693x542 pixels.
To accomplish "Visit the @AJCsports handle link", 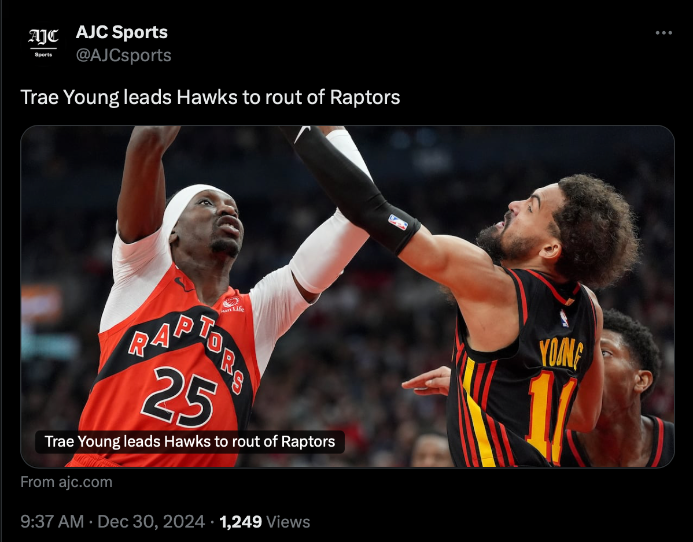I will pos(123,56).
